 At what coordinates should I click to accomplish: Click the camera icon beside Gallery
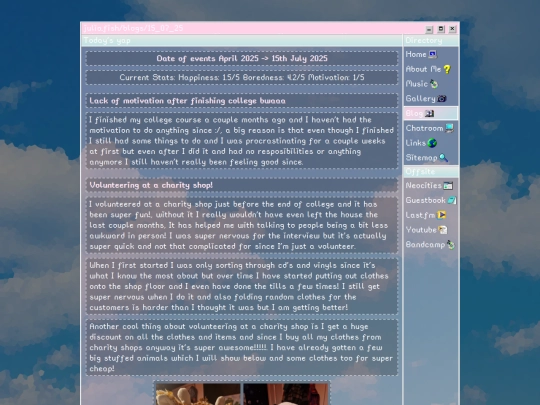click(442, 99)
